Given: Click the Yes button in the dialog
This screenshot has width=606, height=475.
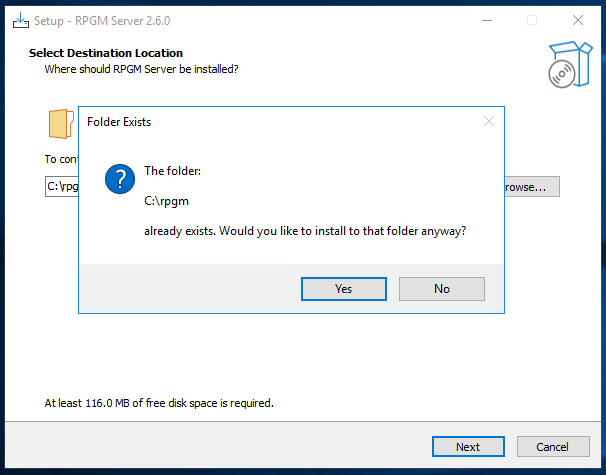Looking at the screenshot, I should [x=343, y=288].
